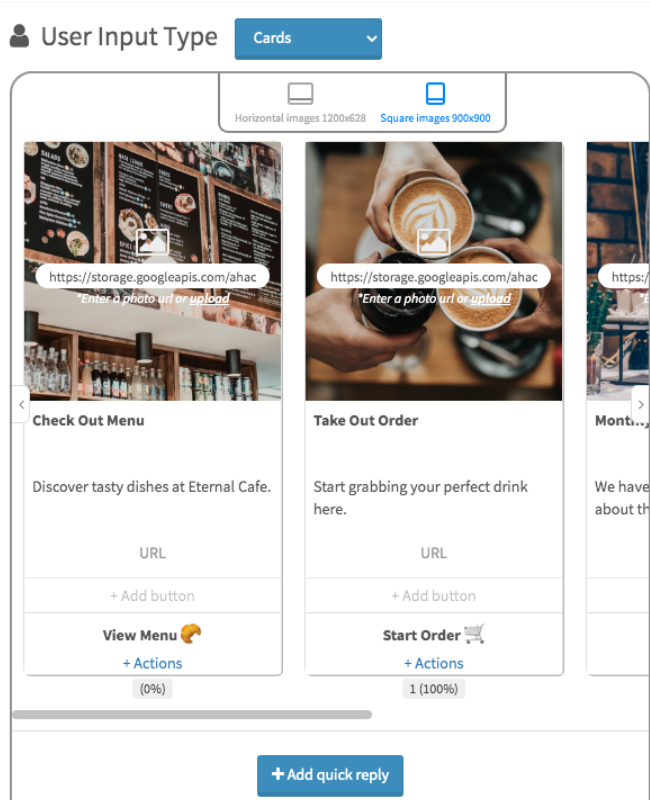
Task: Edit photo URL field on Check Out Menu card
Action: point(153,277)
